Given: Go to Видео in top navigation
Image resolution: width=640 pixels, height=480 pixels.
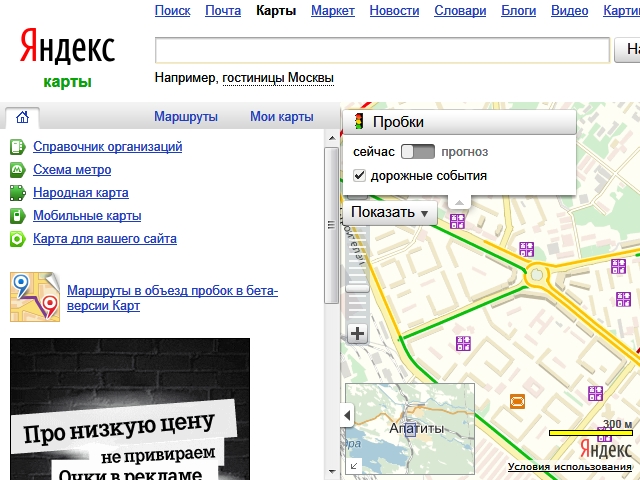Looking at the screenshot, I should coord(569,11).
